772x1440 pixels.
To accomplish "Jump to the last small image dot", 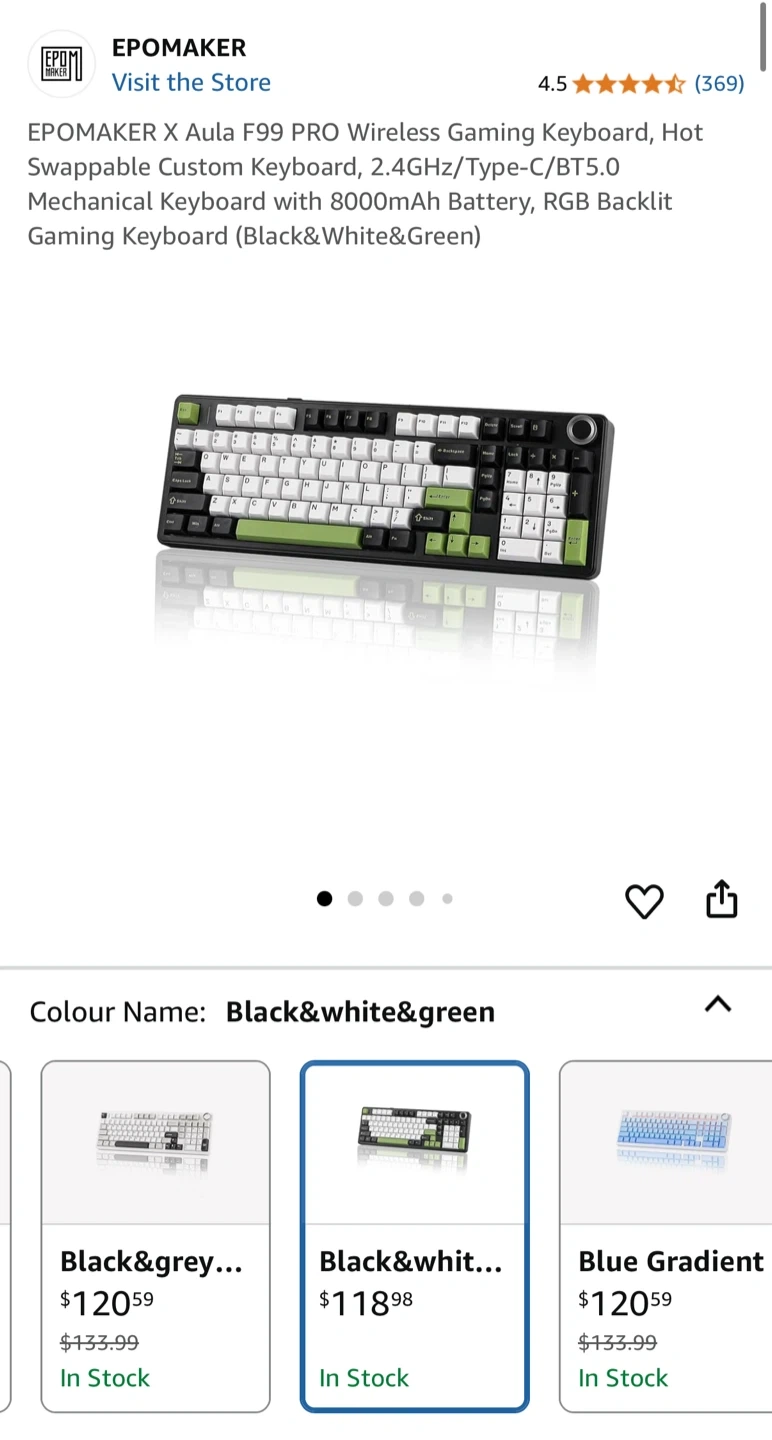I will point(447,899).
